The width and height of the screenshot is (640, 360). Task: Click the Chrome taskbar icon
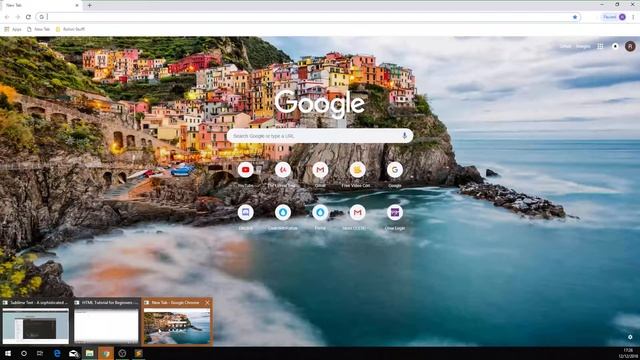point(106,353)
